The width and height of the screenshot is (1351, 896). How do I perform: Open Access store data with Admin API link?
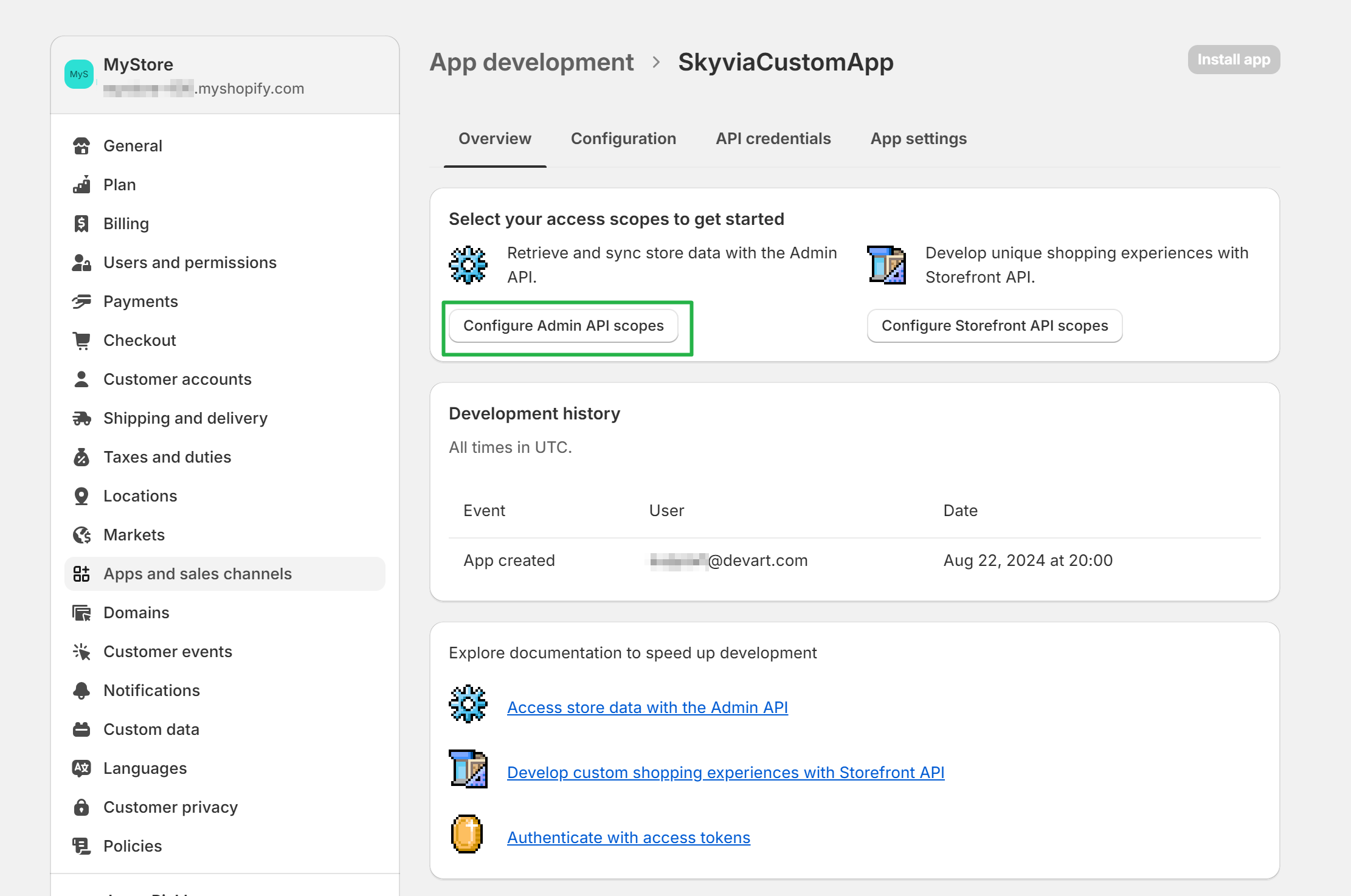648,708
